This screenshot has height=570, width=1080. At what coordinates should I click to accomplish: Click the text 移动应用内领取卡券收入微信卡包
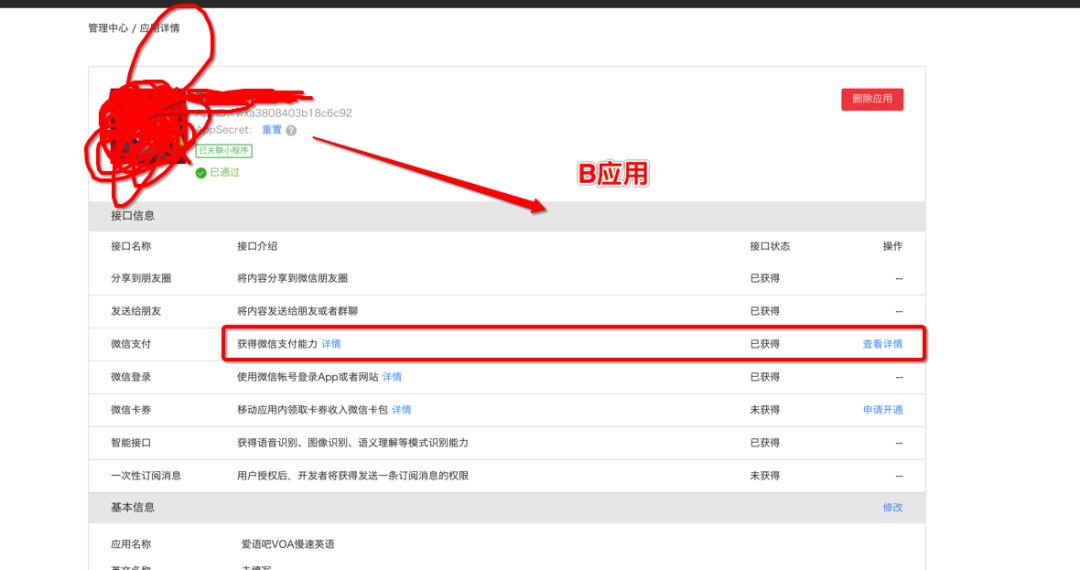pyautogui.click(x=313, y=410)
